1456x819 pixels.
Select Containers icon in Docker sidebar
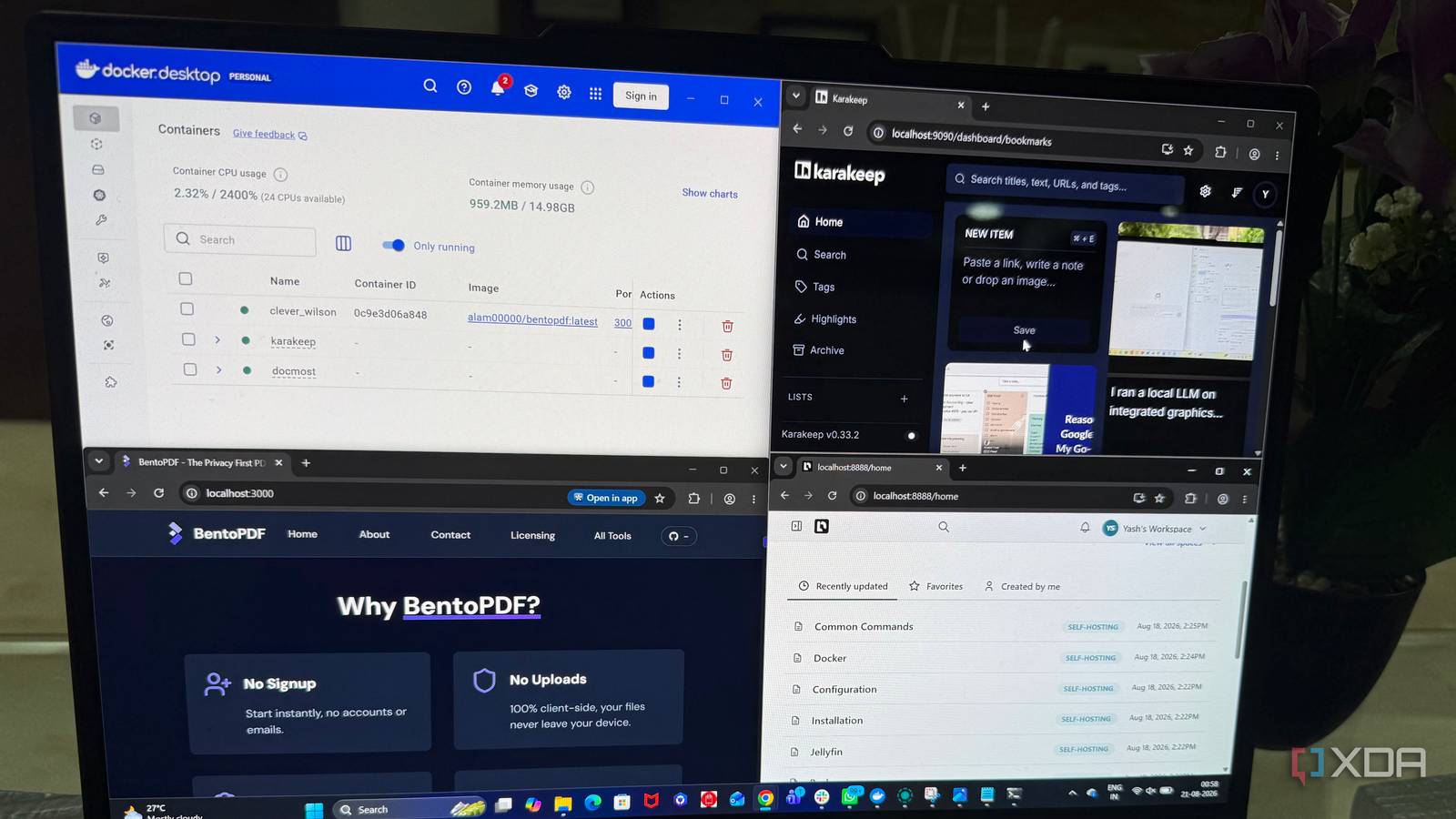(x=96, y=117)
